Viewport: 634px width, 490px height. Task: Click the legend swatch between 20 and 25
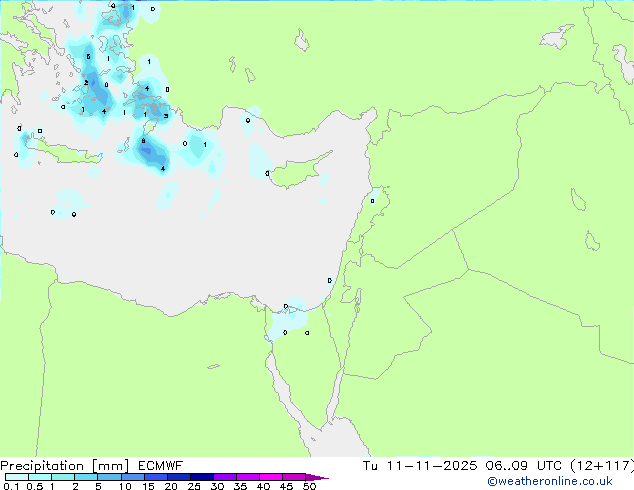click(x=179, y=477)
